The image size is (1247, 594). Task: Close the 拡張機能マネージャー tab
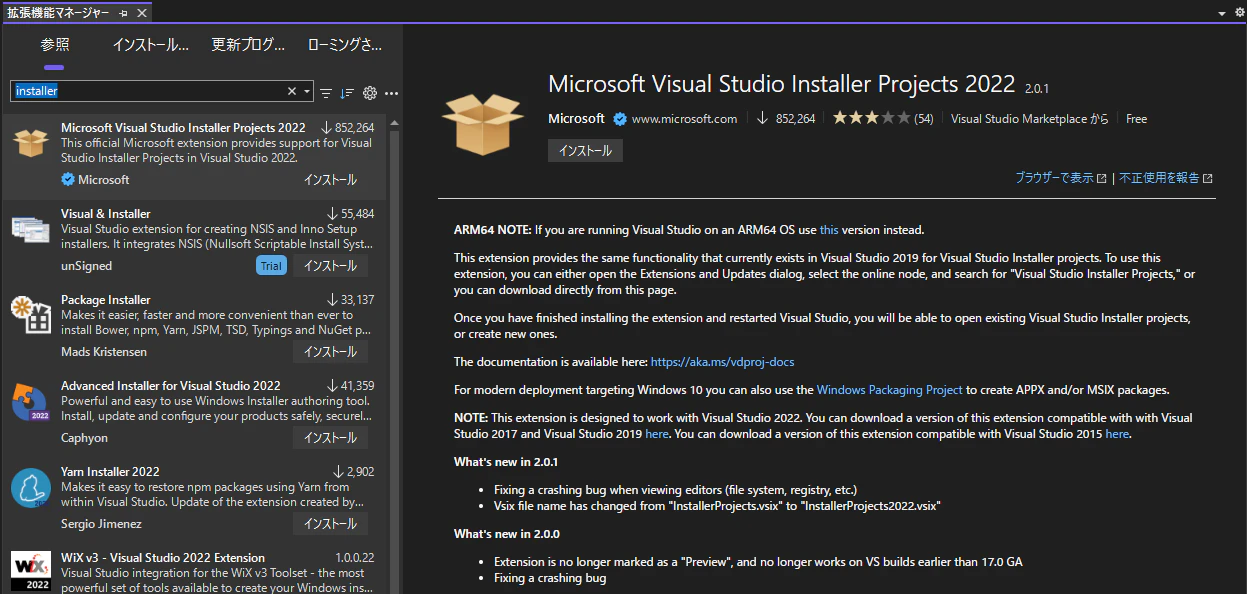(142, 13)
